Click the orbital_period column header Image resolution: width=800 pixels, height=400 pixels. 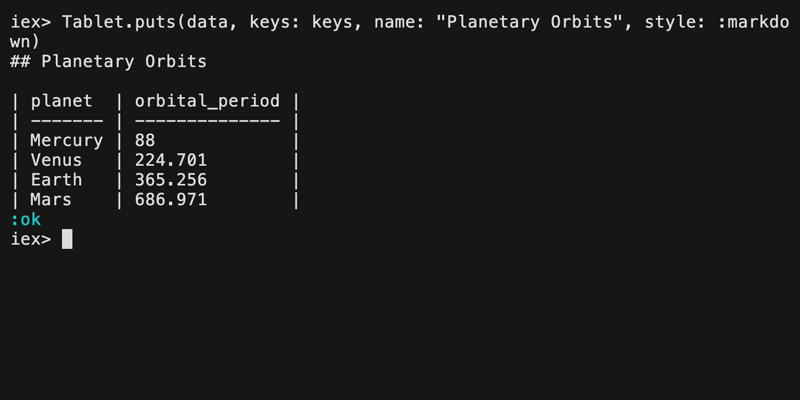[207, 101]
